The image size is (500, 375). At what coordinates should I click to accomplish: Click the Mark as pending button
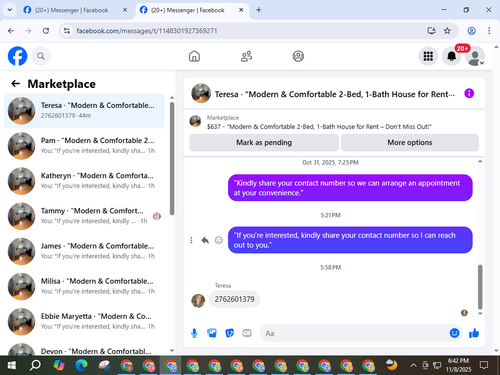pyautogui.click(x=264, y=143)
